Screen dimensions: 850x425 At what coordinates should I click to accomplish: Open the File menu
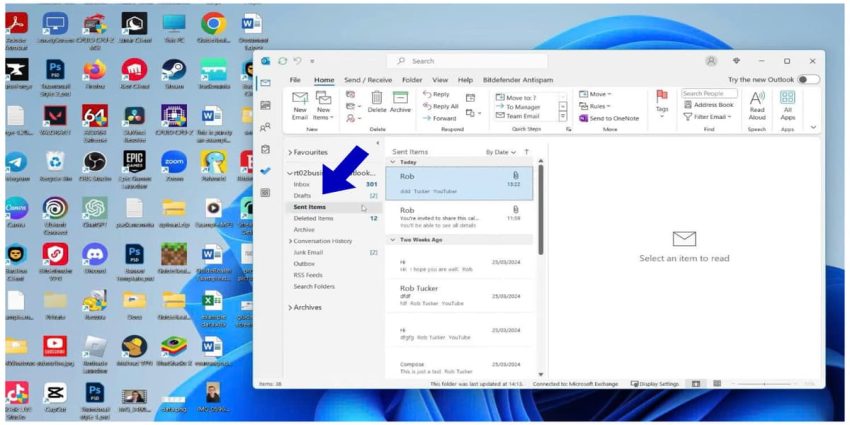pos(295,80)
